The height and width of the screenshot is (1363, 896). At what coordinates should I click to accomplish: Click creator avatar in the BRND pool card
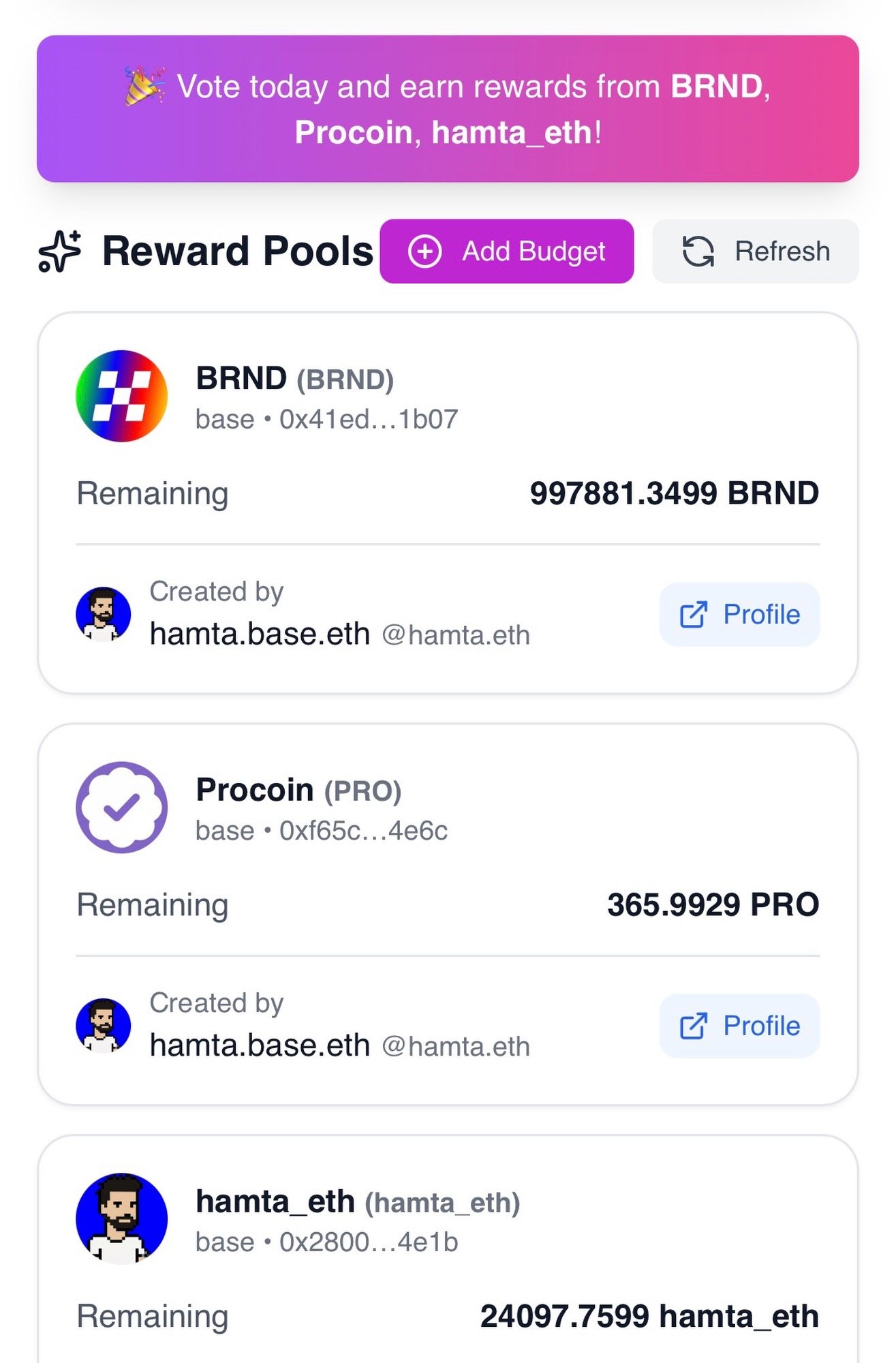pyautogui.click(x=103, y=614)
